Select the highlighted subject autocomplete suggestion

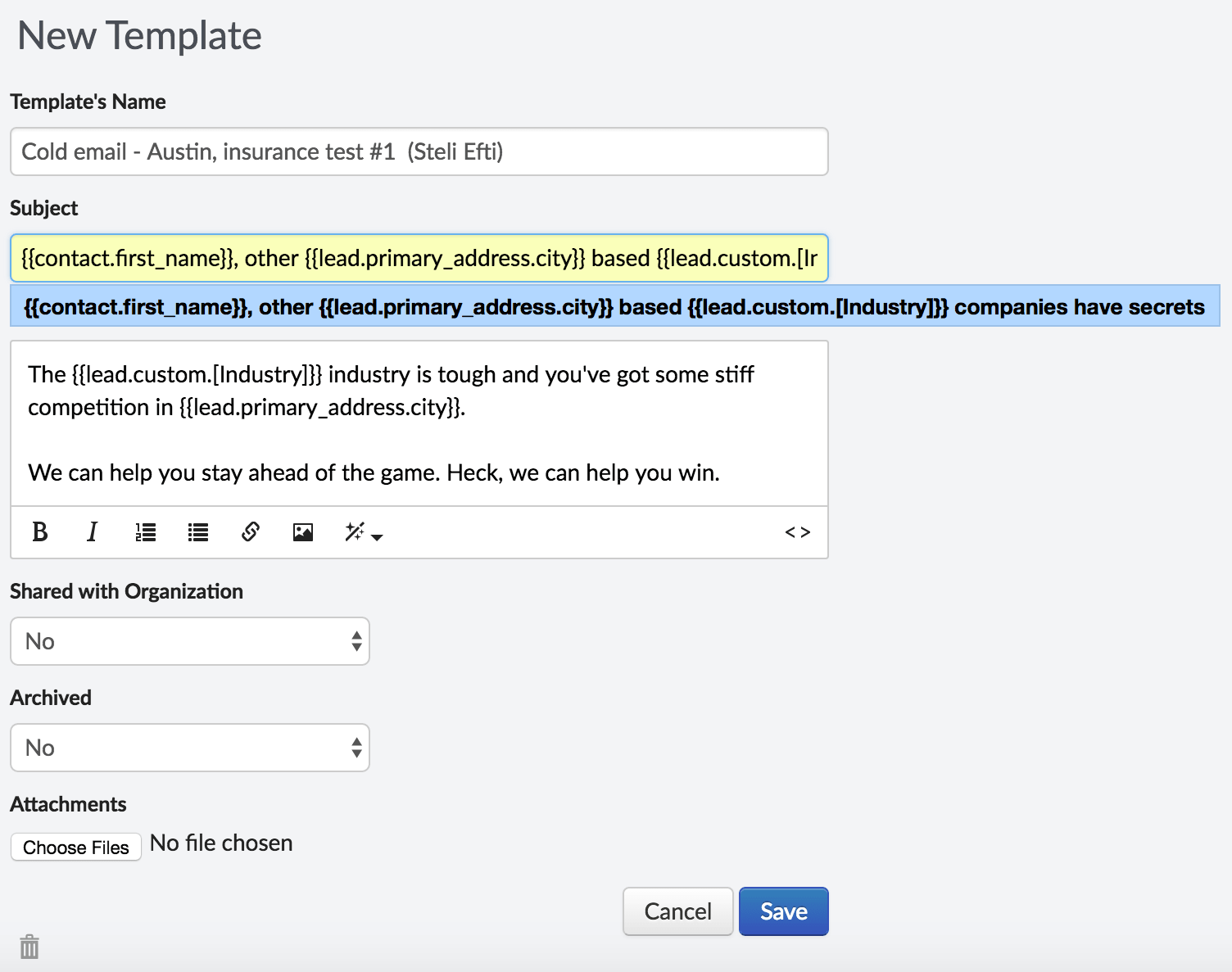point(614,306)
